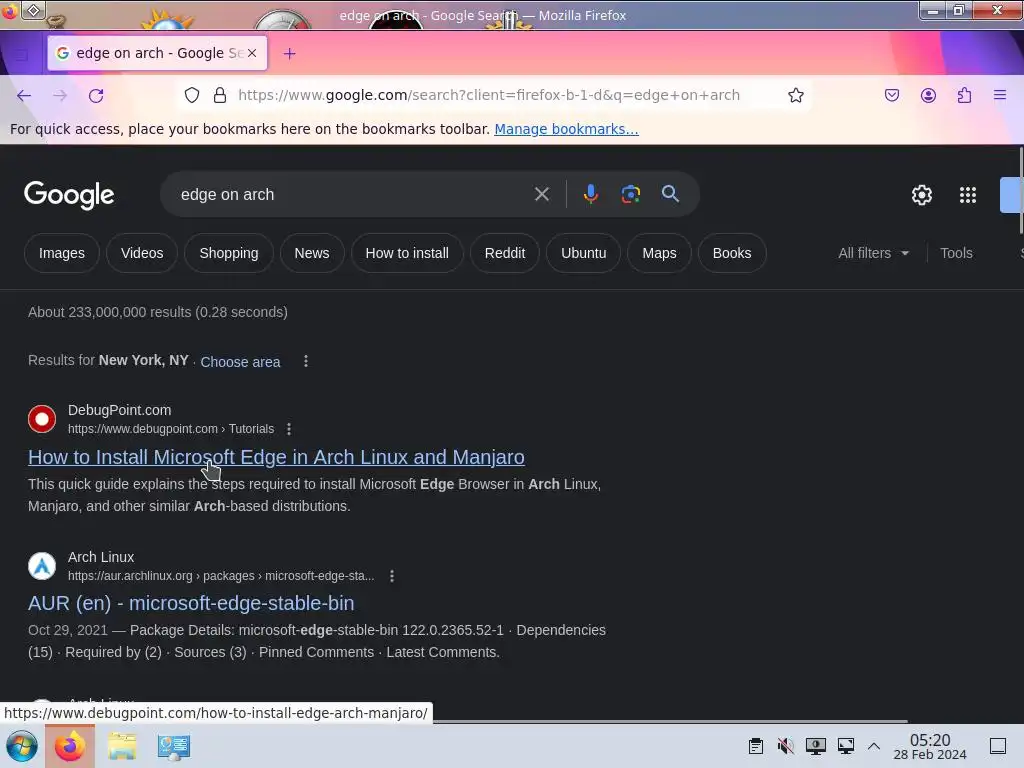Open 'How to Install Microsoft Edge' result
Viewport: 1024px width, 768px height.
tap(276, 457)
